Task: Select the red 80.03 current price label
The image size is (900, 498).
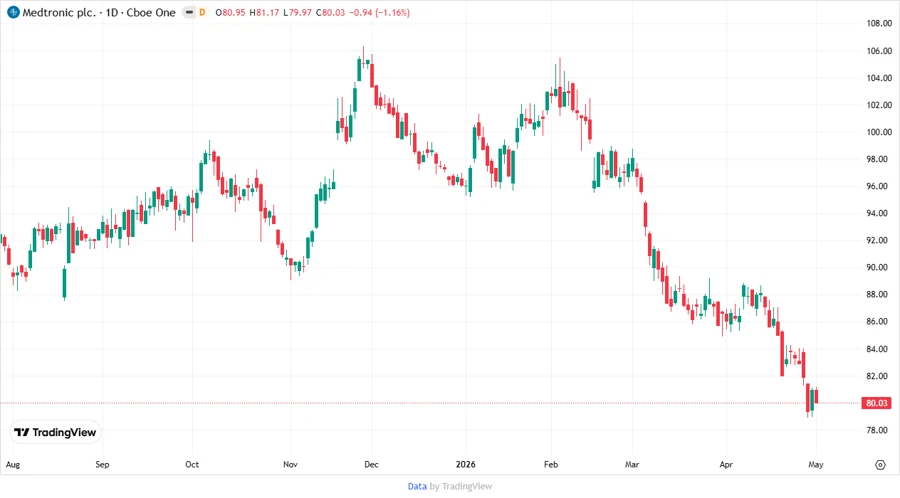Action: (876, 403)
